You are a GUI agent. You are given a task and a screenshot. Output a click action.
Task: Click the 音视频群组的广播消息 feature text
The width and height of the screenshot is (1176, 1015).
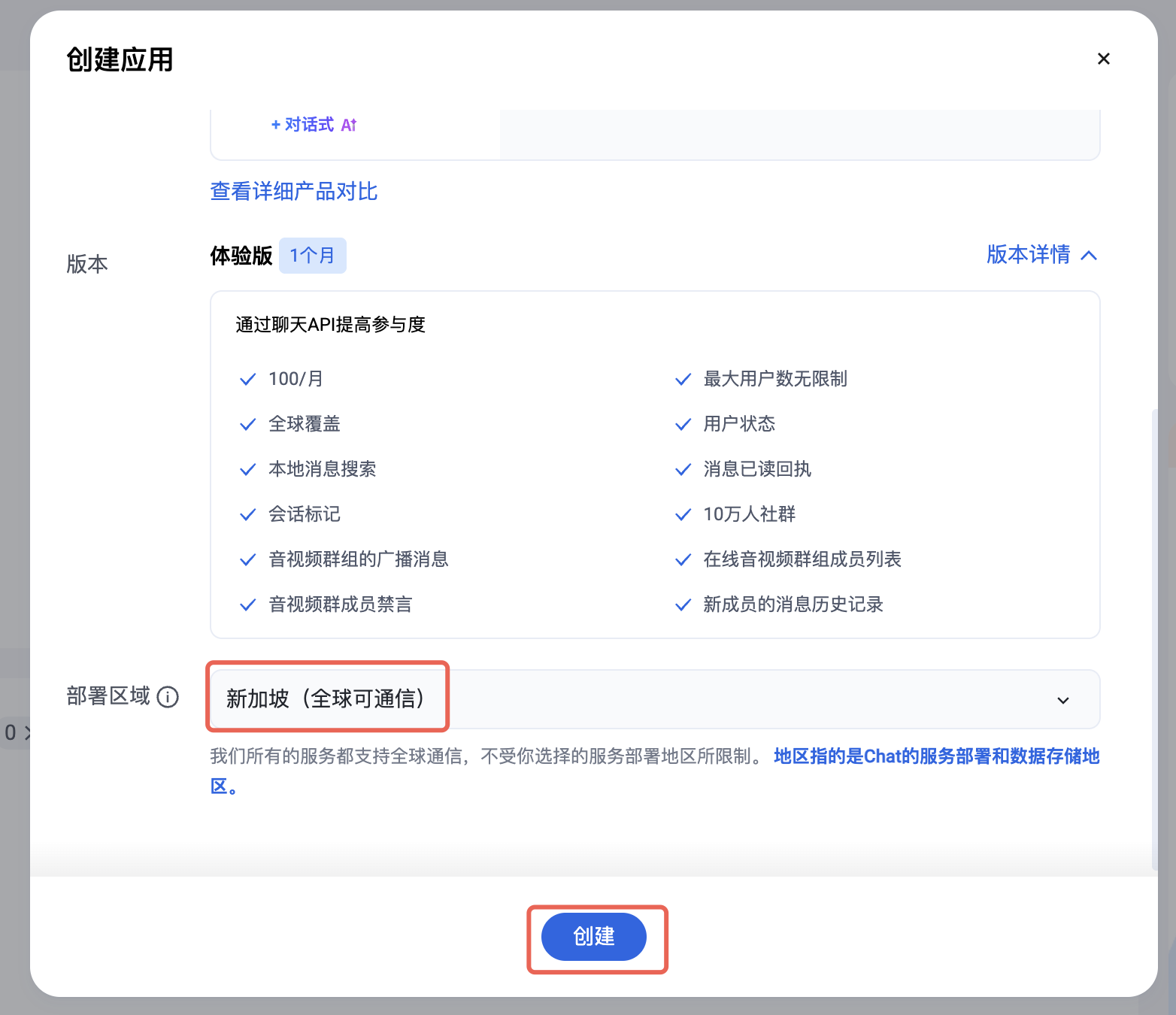359,559
